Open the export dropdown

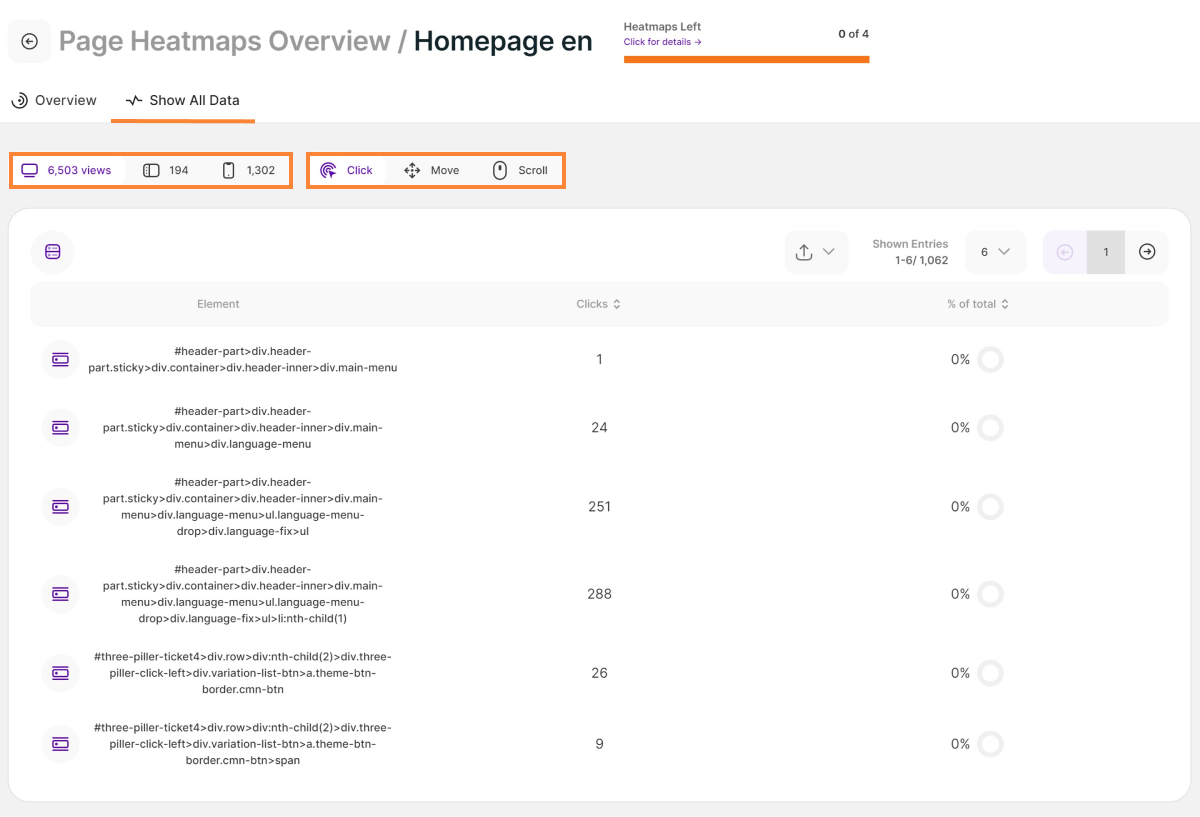pyautogui.click(x=816, y=252)
